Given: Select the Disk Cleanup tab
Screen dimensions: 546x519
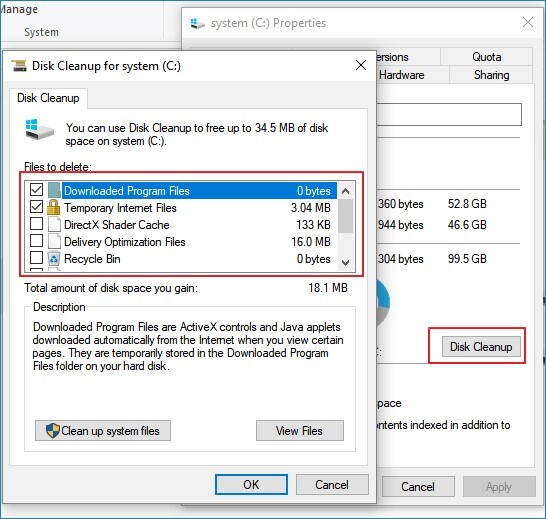Looking at the screenshot, I should 48,98.
